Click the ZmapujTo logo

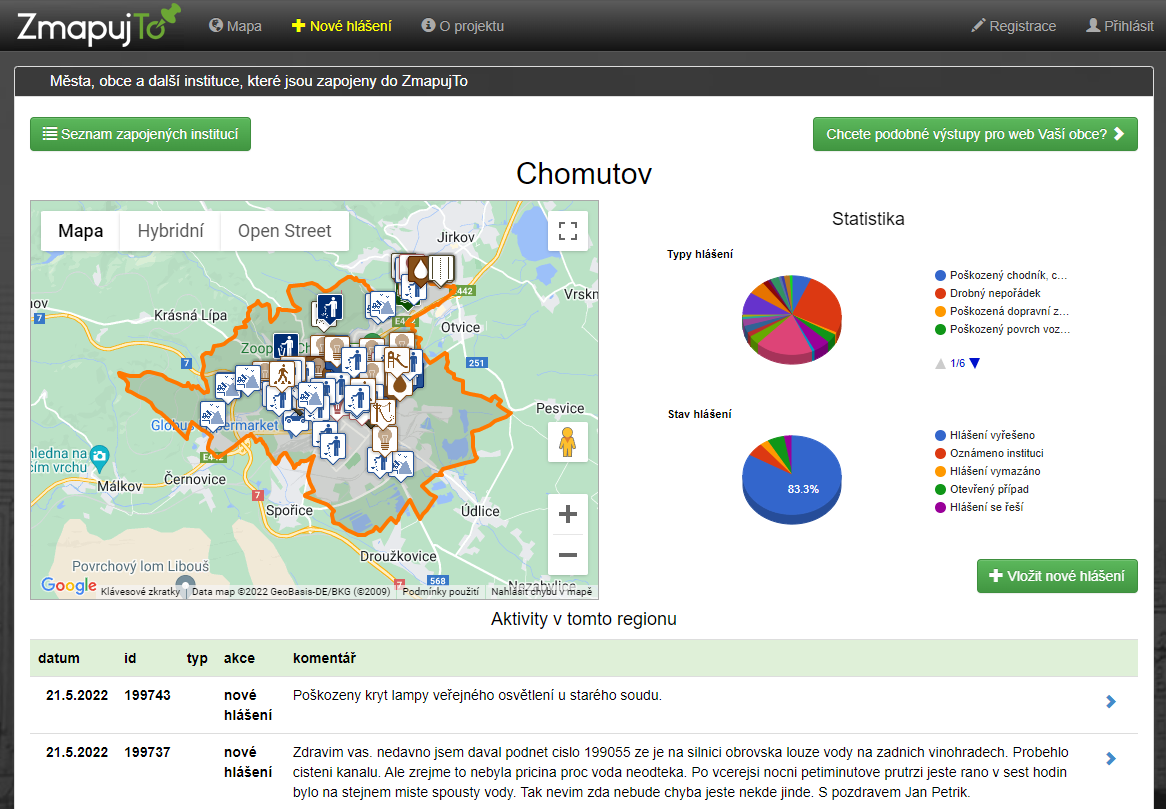[98, 25]
